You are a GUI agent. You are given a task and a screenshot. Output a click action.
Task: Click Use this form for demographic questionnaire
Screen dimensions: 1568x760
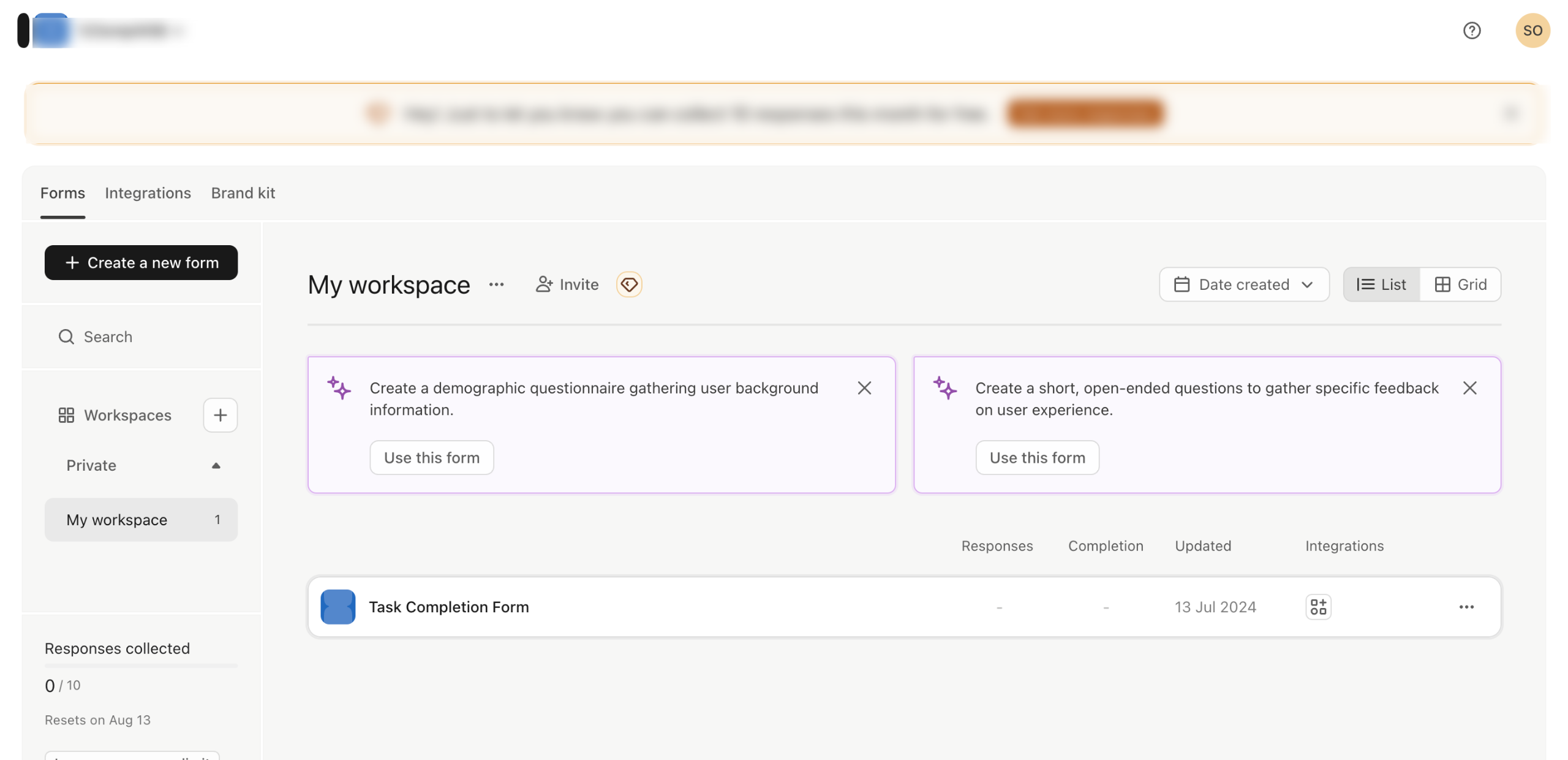click(x=431, y=458)
